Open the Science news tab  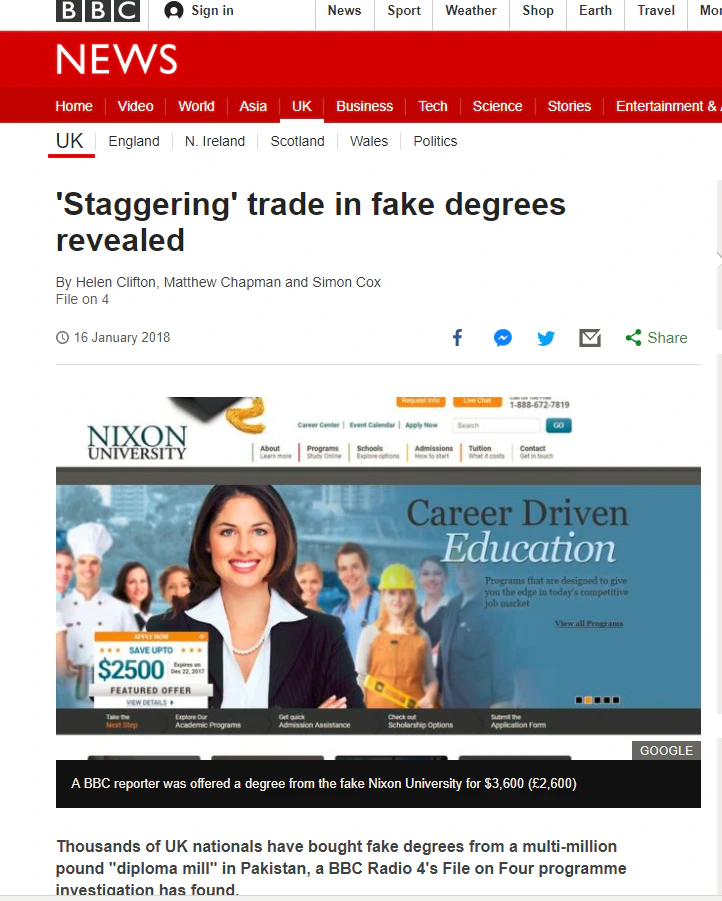coord(497,106)
